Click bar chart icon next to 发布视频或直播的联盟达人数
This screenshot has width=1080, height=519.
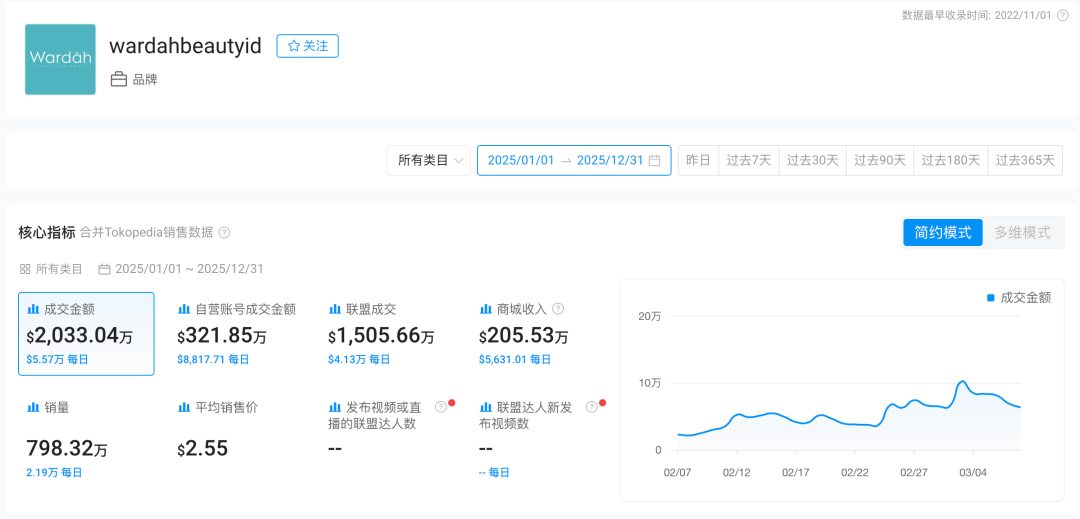coord(335,407)
